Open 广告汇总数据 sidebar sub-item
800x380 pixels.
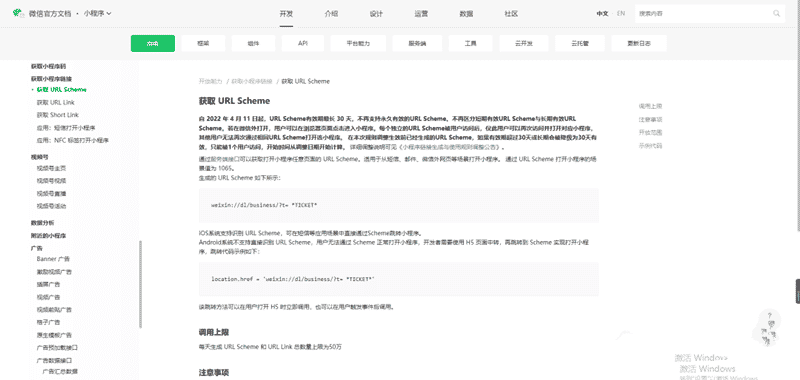[x=60, y=371]
